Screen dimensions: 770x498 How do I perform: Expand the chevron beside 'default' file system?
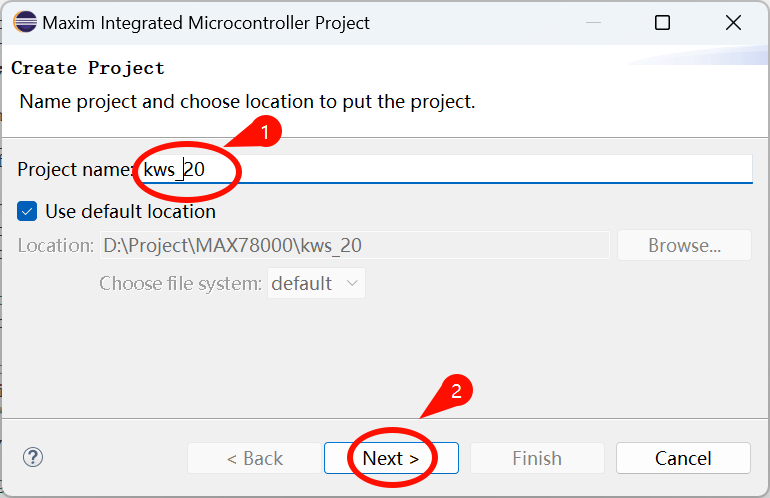point(352,283)
